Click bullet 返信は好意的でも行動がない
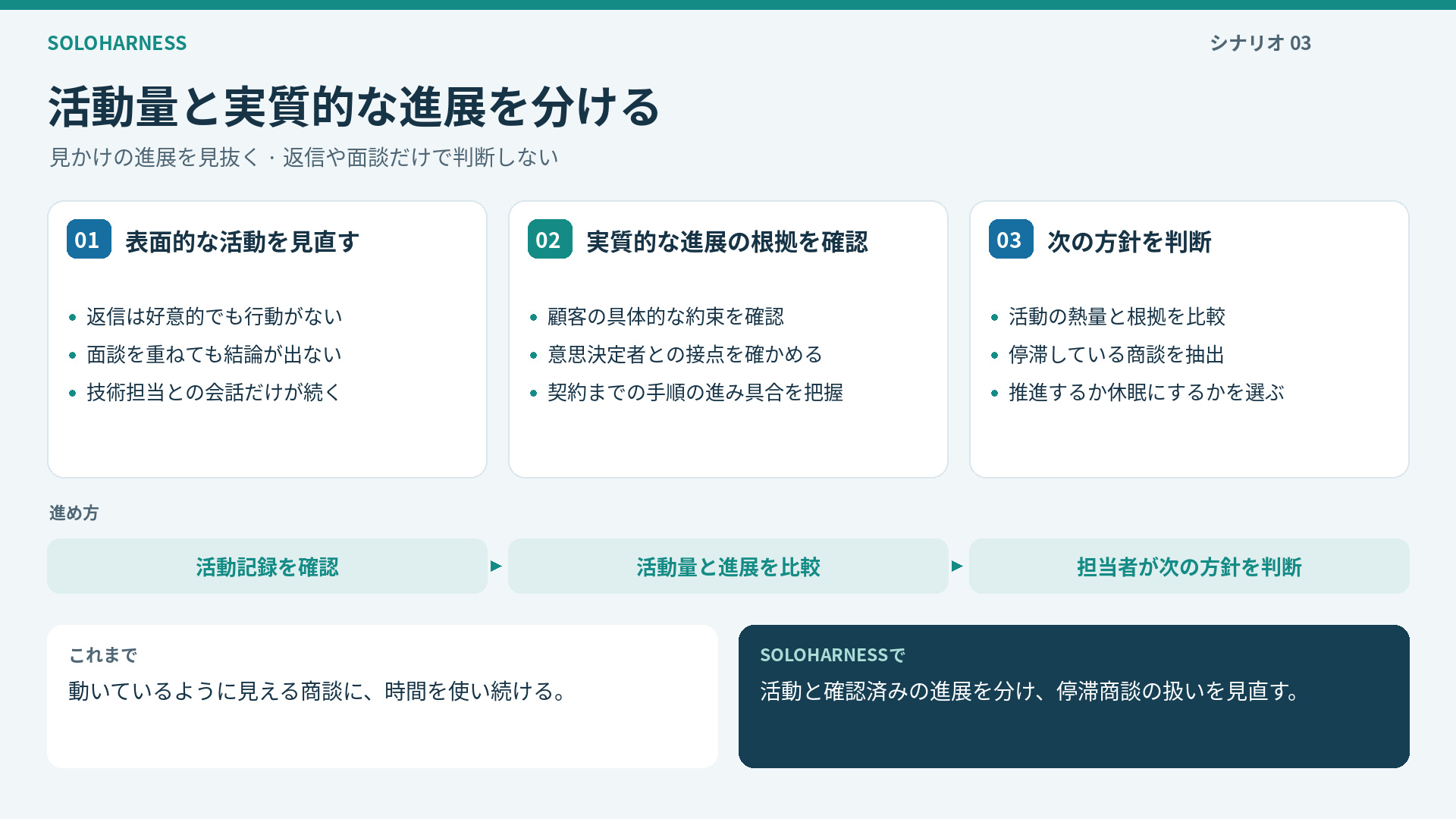 215,316
